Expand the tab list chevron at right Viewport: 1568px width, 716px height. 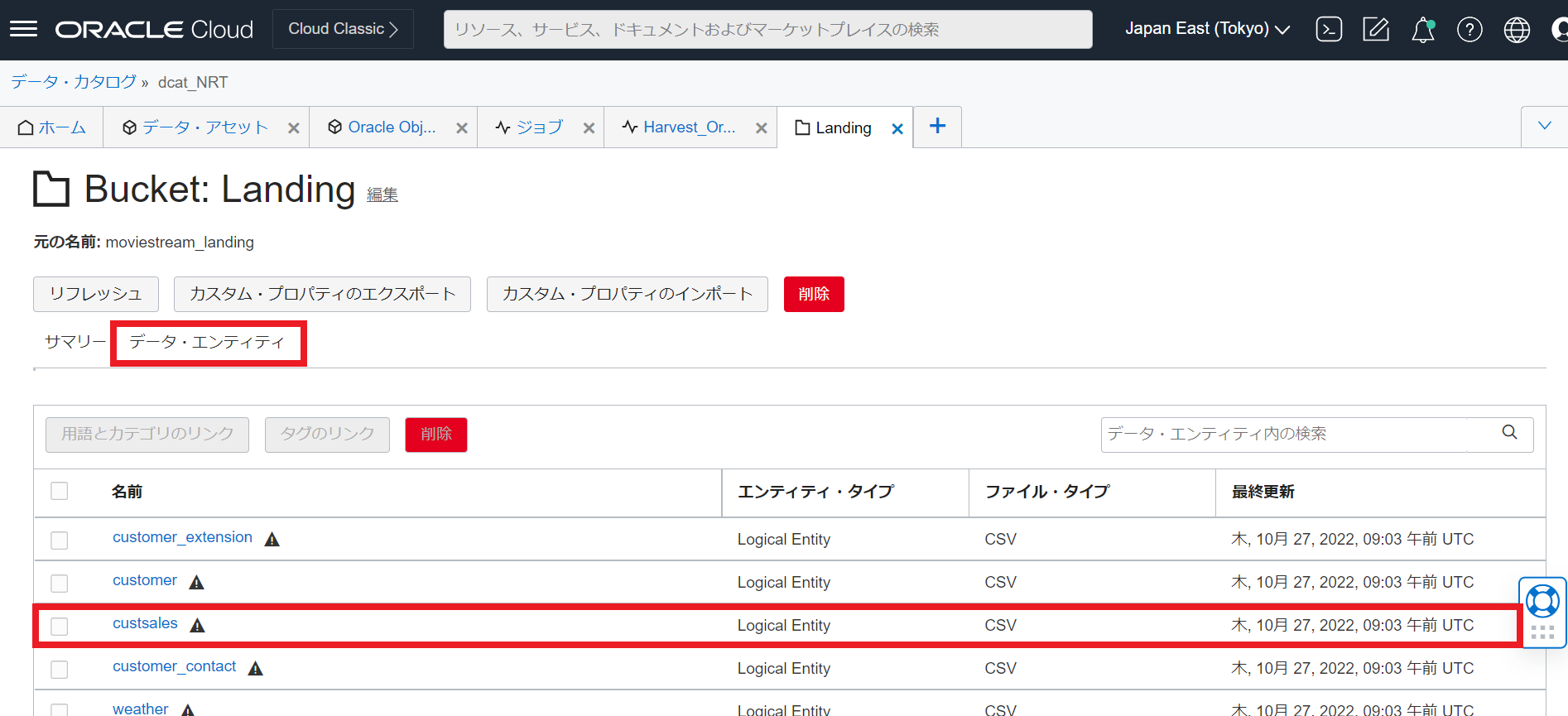(x=1544, y=127)
